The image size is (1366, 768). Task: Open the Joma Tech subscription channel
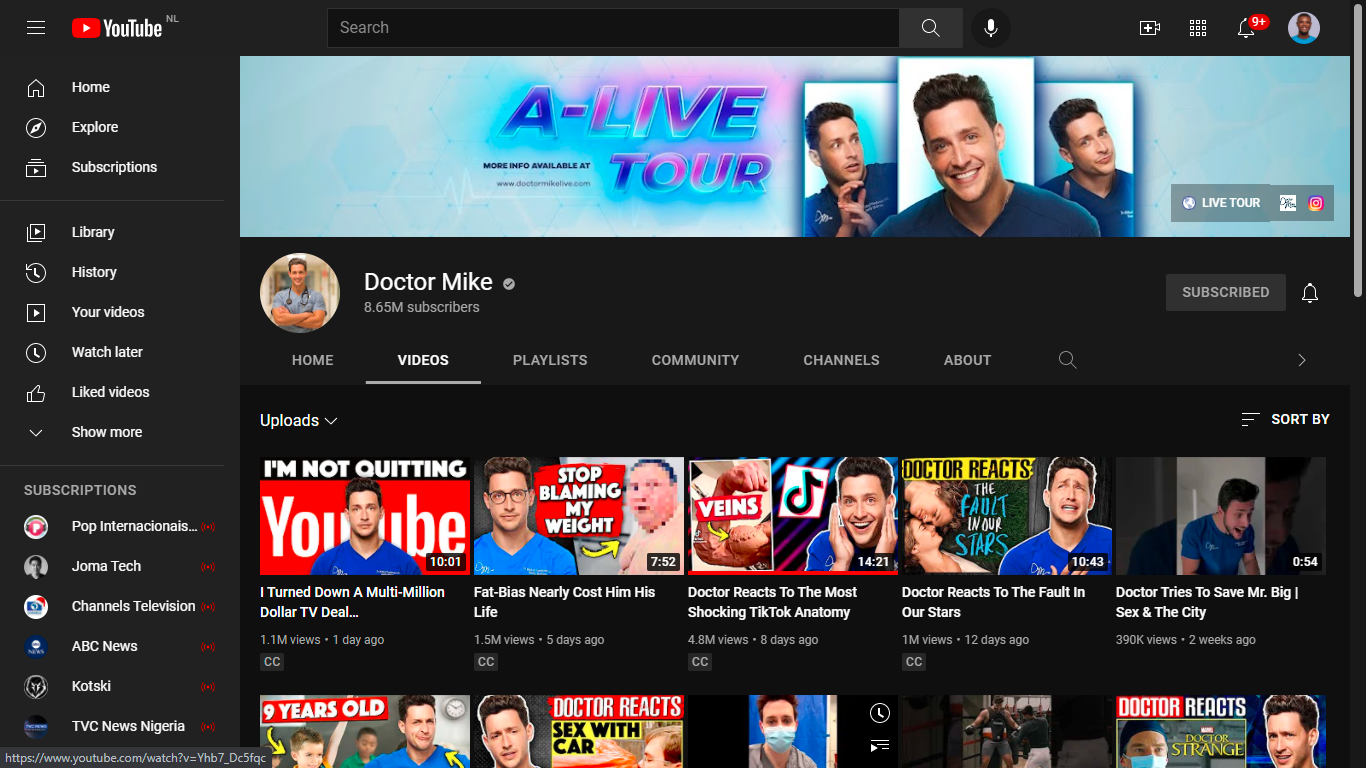click(112, 566)
